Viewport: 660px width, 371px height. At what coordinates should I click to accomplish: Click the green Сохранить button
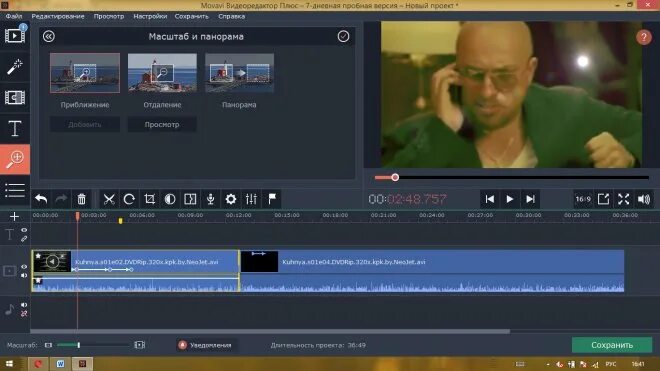pyautogui.click(x=612, y=345)
